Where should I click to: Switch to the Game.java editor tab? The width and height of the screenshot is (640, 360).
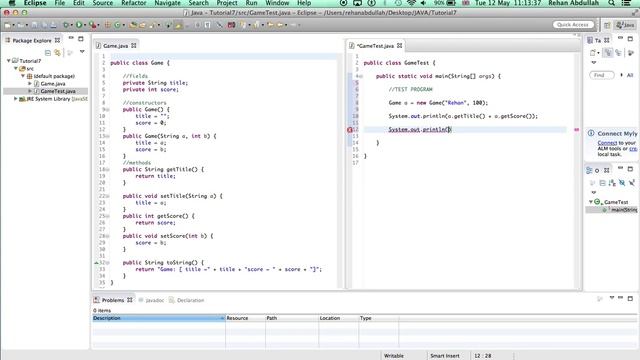click(x=115, y=46)
